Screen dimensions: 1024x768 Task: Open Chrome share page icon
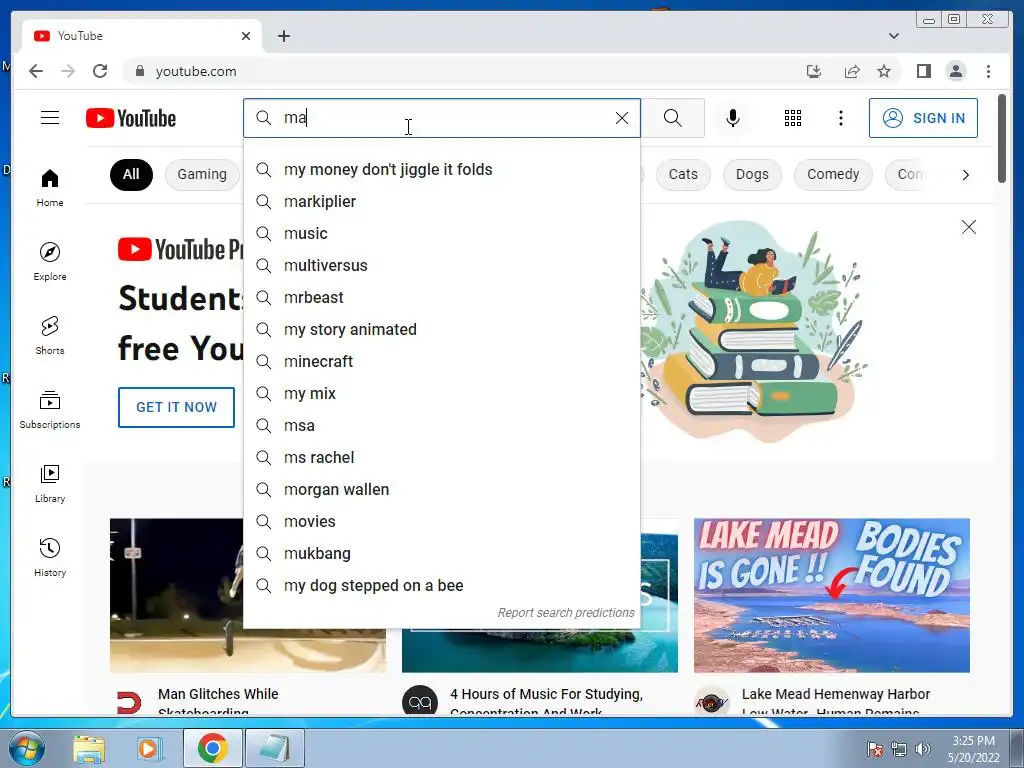(852, 71)
